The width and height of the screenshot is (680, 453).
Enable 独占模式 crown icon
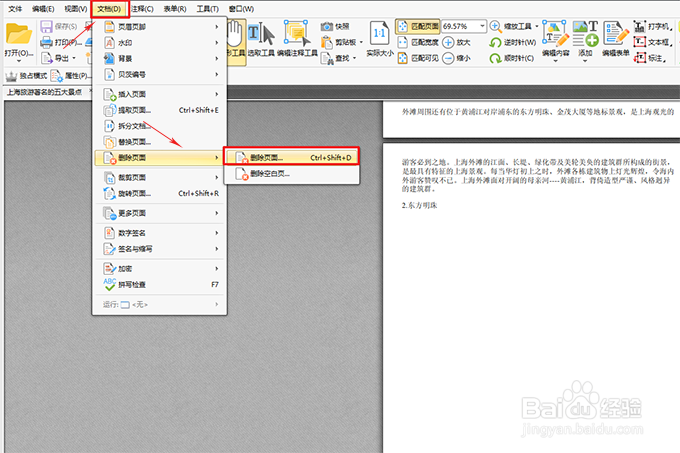11,76
